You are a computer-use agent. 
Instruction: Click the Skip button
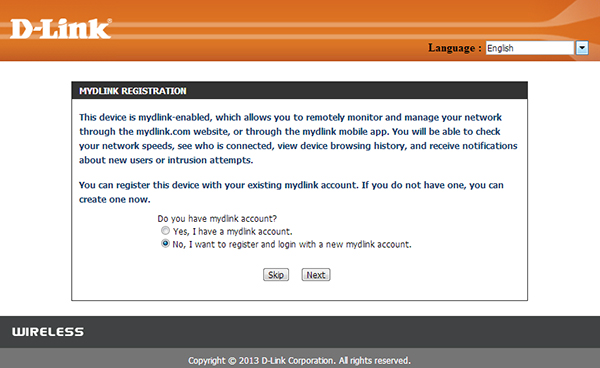pyautogui.click(x=276, y=275)
